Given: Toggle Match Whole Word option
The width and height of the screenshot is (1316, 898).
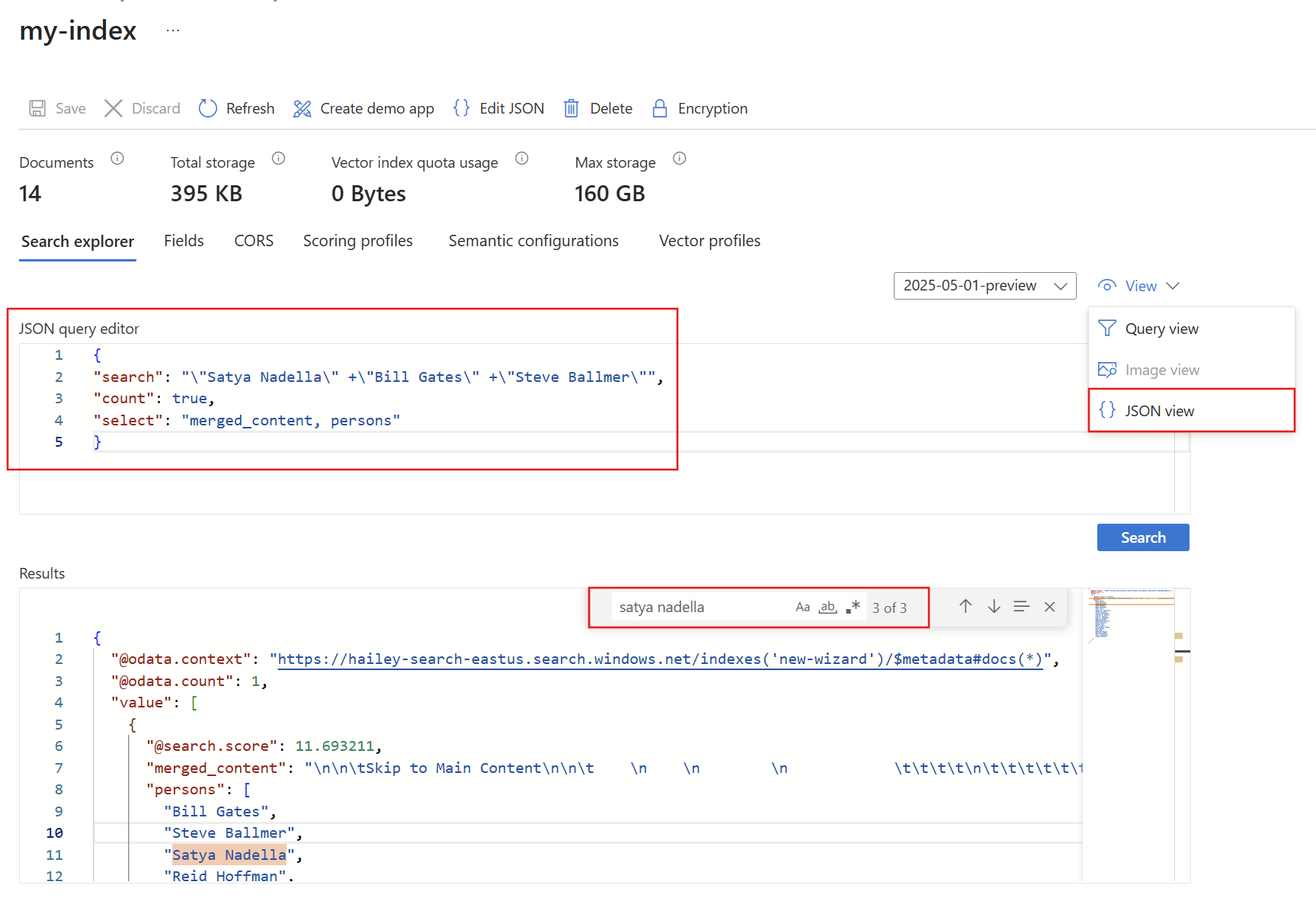Looking at the screenshot, I should point(828,608).
